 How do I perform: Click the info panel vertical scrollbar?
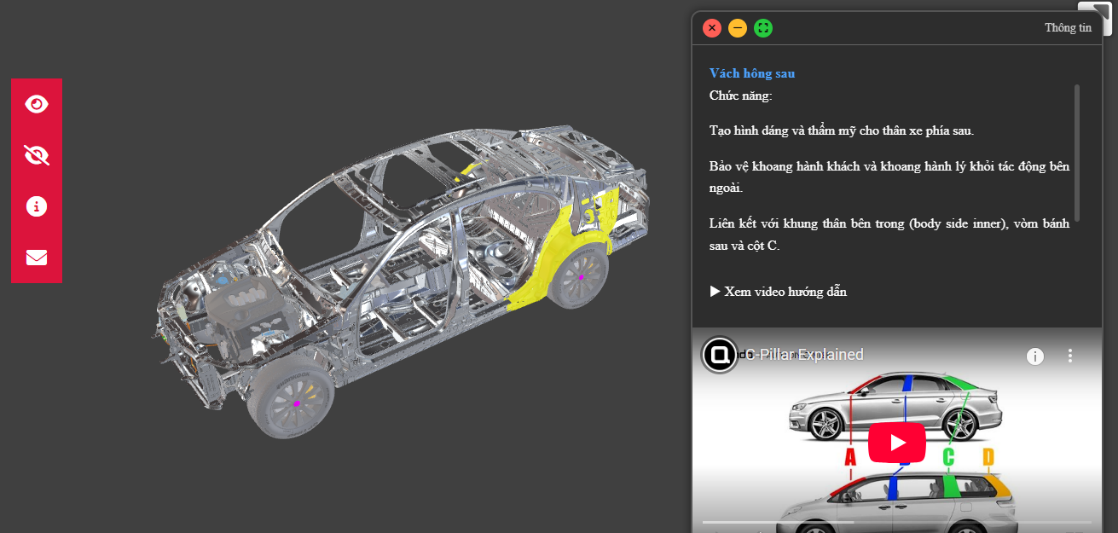(1077, 152)
